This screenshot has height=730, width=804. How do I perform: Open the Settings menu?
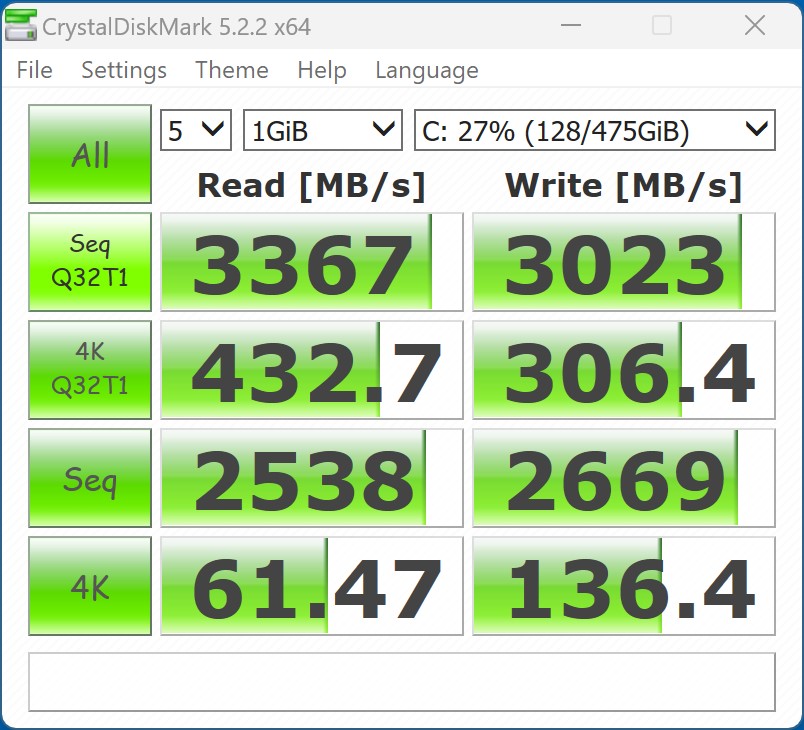tap(124, 70)
